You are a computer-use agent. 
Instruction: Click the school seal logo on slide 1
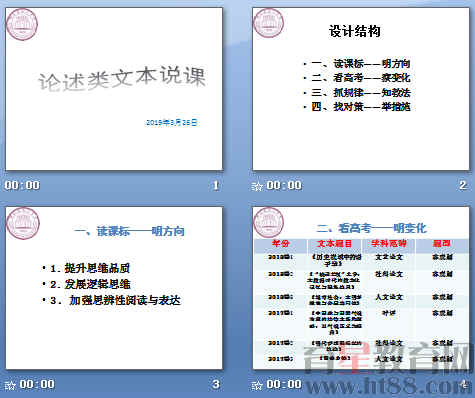(22, 25)
